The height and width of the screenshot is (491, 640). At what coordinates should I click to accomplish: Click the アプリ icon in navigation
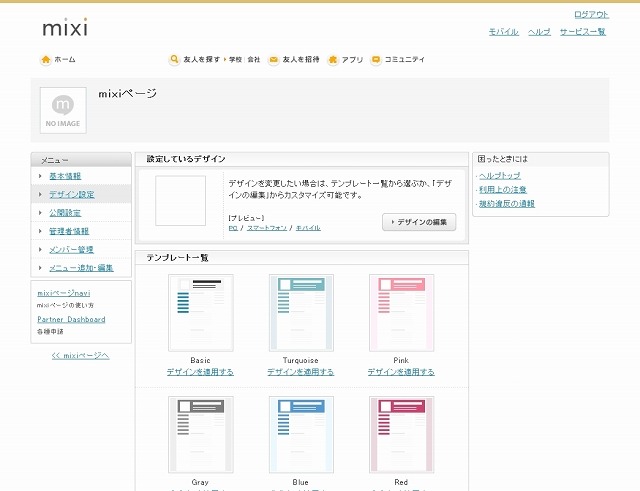click(x=333, y=60)
